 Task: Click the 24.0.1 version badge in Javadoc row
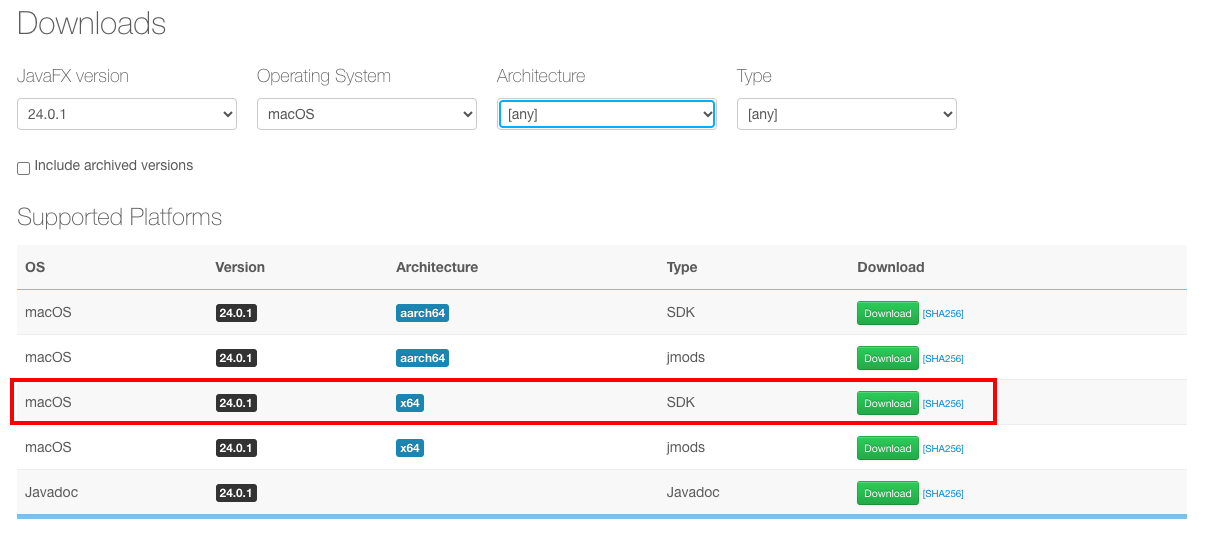[x=236, y=493]
